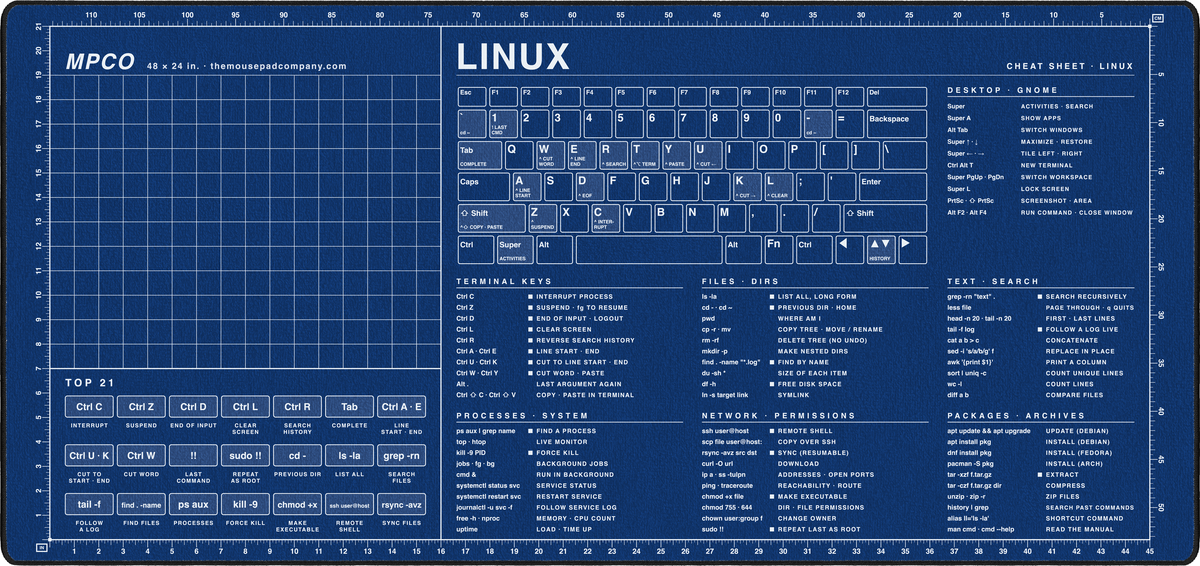The image size is (1200, 566).
Task: Click the F5 function key
Action: pyautogui.click(x=628, y=98)
